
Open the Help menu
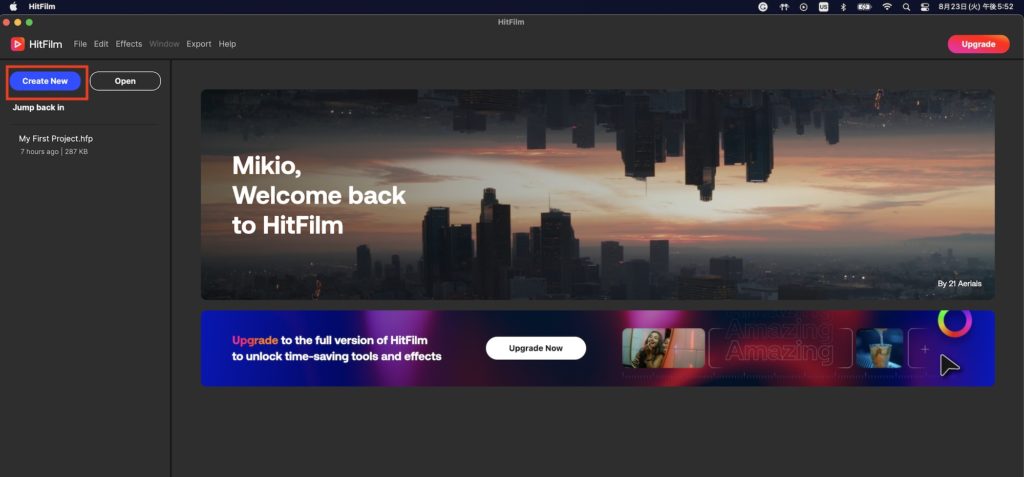click(x=227, y=44)
